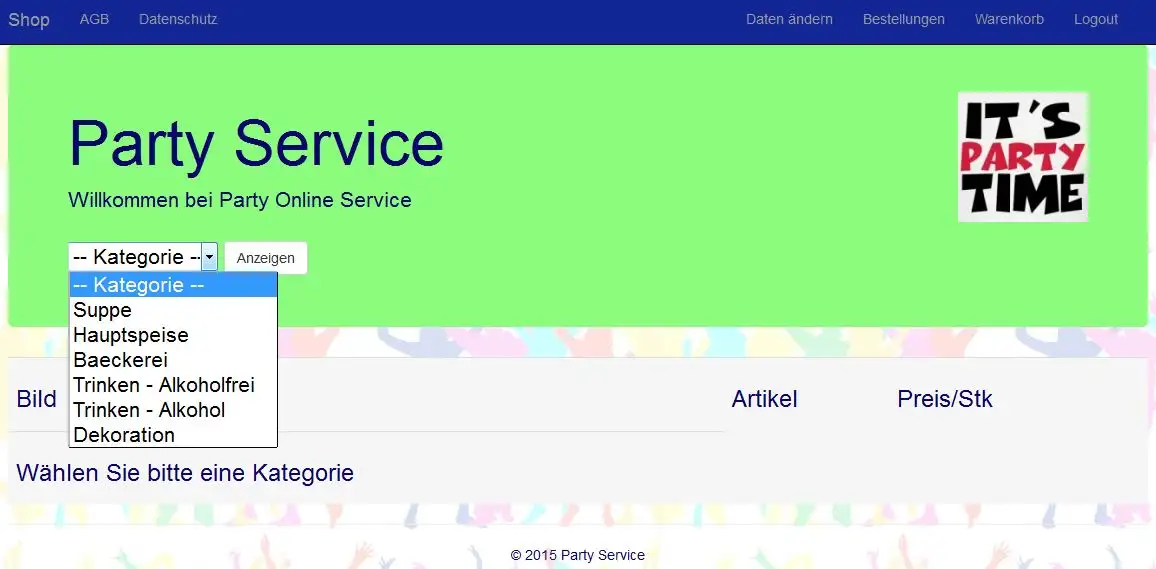Viewport: 1156px width, 569px height.
Task: Choose Trinken - Alkohol category option
Action: 173,410
